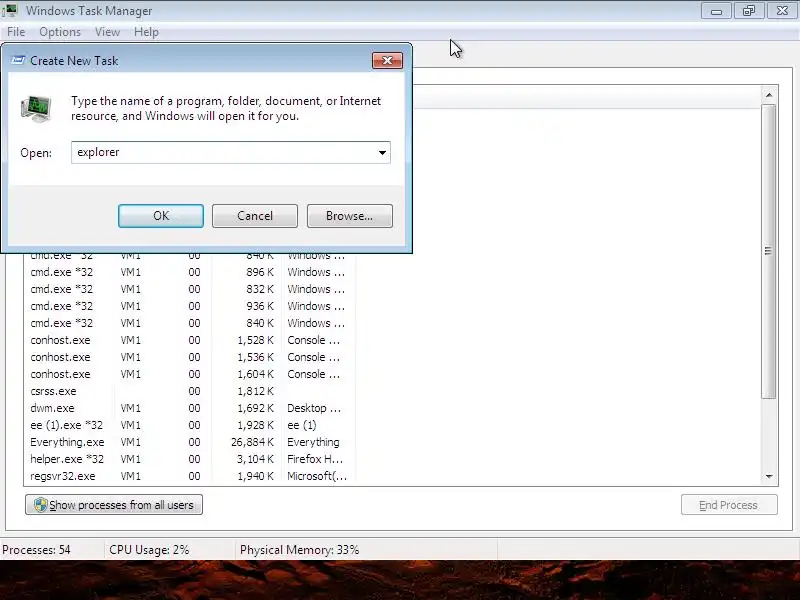Viewport: 800px width, 600px height.
Task: Open the View menu
Action: click(107, 32)
